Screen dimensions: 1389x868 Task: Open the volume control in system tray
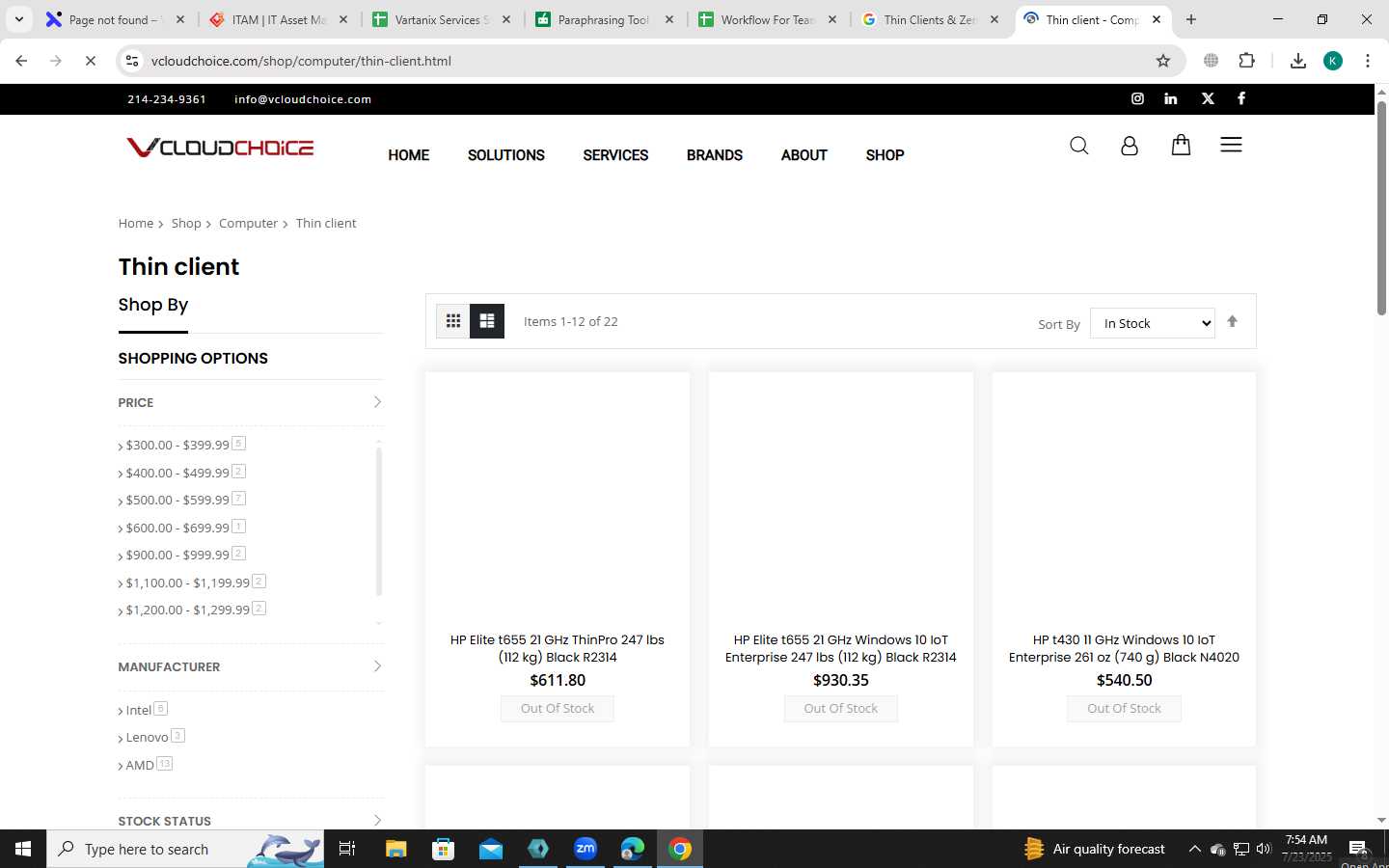click(x=1264, y=849)
